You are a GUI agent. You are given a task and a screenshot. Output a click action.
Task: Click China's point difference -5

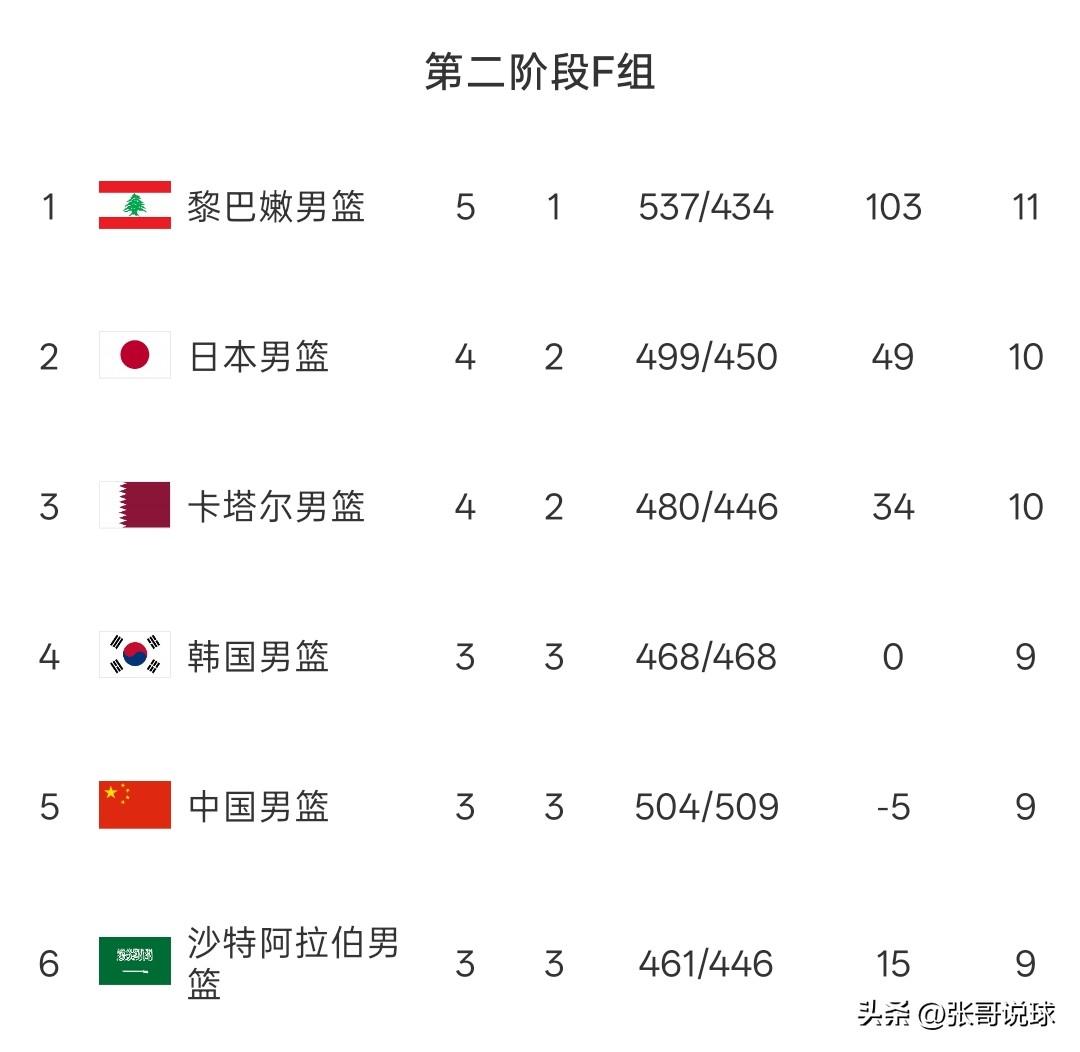pos(893,807)
